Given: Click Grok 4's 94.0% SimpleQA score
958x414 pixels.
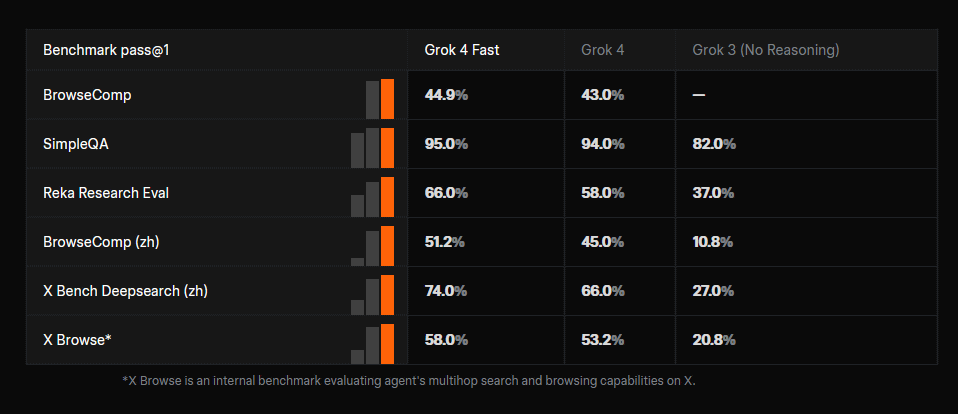Looking at the screenshot, I should coord(603,144).
